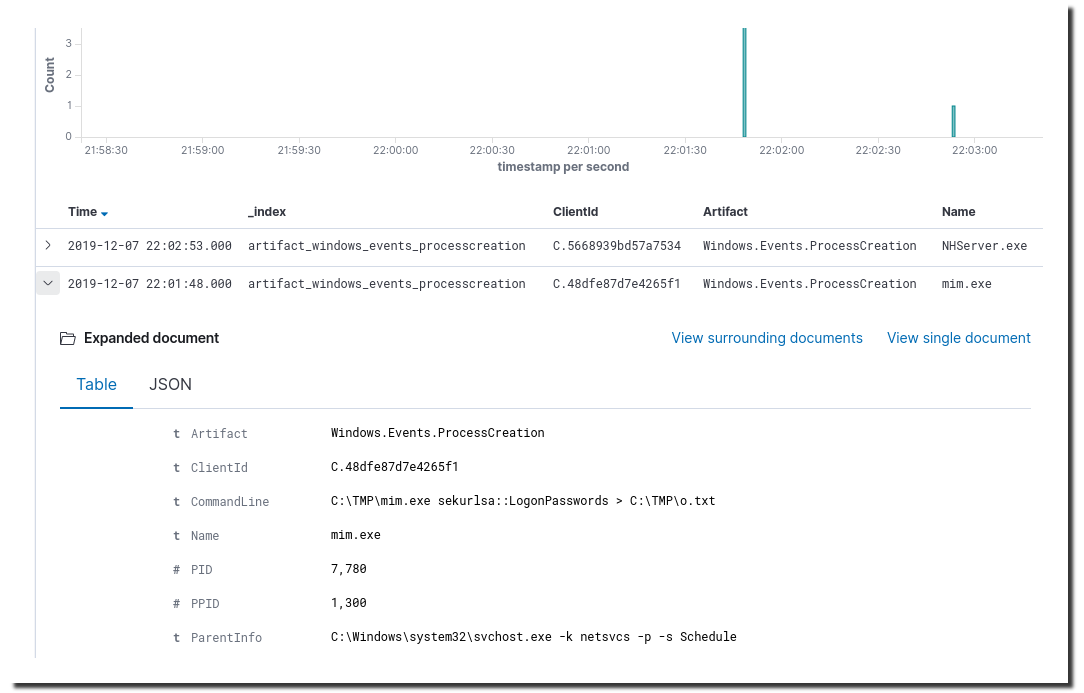The image size is (1084, 693).
Task: Click the number type icon beside PID
Action: (177, 570)
